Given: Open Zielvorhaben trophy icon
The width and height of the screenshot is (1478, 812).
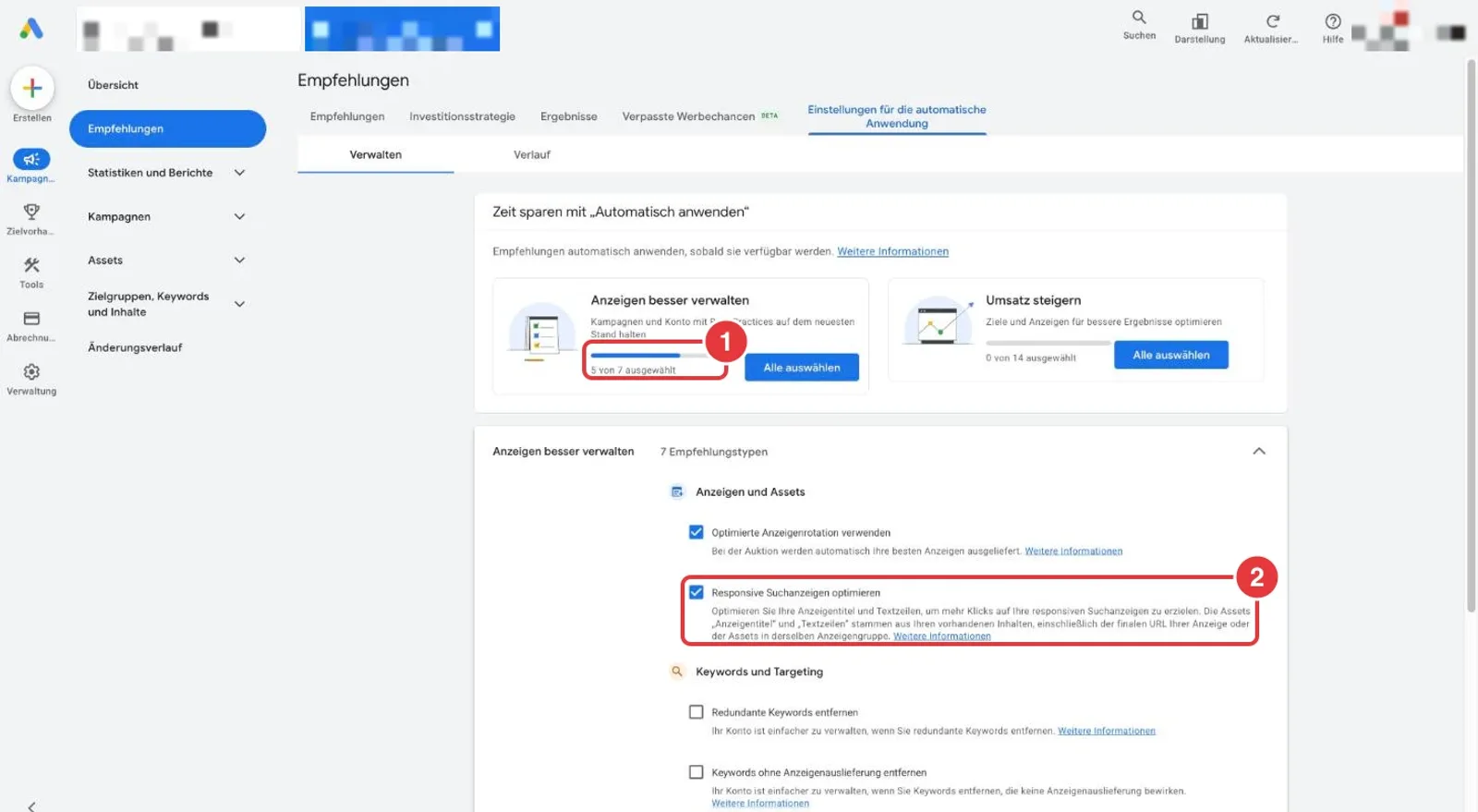Looking at the screenshot, I should (x=31, y=212).
